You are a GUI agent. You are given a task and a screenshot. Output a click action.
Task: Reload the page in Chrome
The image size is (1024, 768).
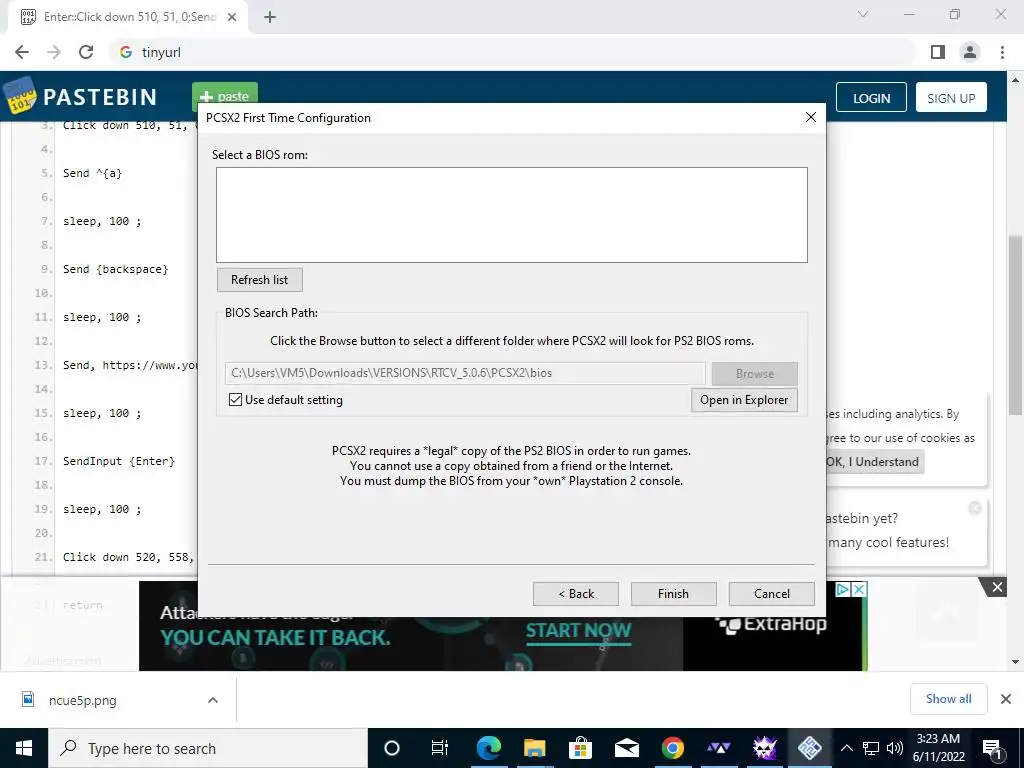pyautogui.click(x=86, y=52)
